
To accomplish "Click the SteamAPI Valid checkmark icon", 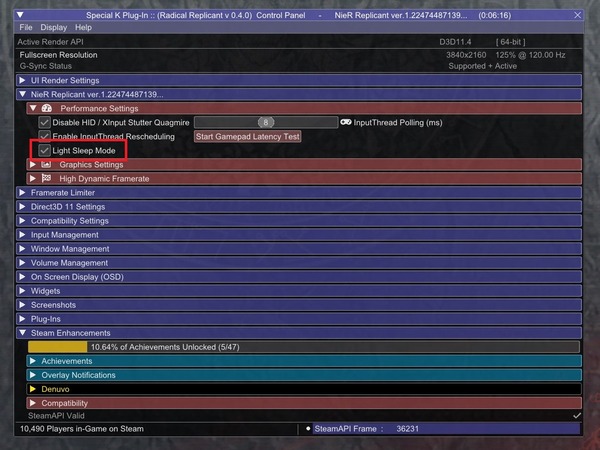I will [x=577, y=415].
